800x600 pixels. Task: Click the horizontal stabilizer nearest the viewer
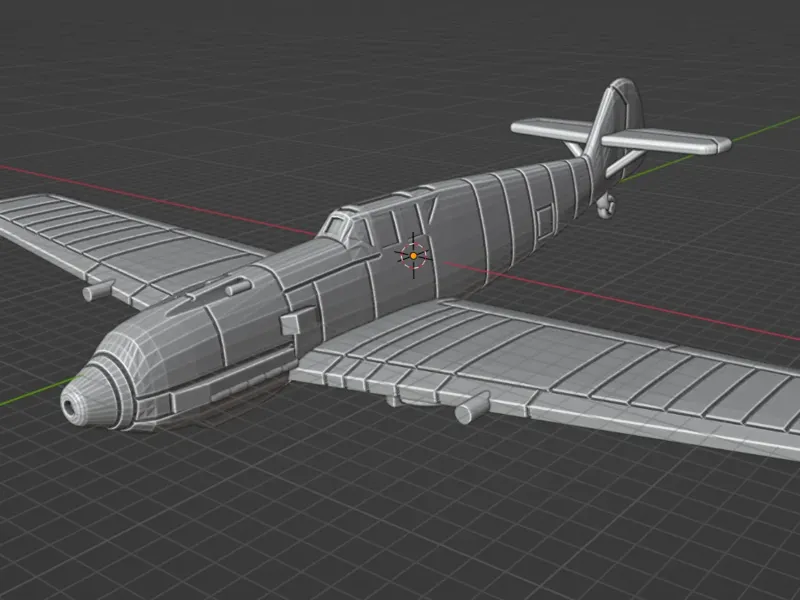666,140
